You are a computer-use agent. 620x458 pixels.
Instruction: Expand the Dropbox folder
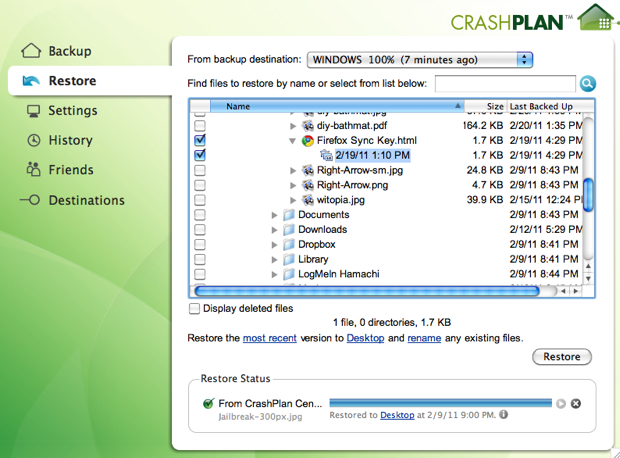(x=274, y=245)
